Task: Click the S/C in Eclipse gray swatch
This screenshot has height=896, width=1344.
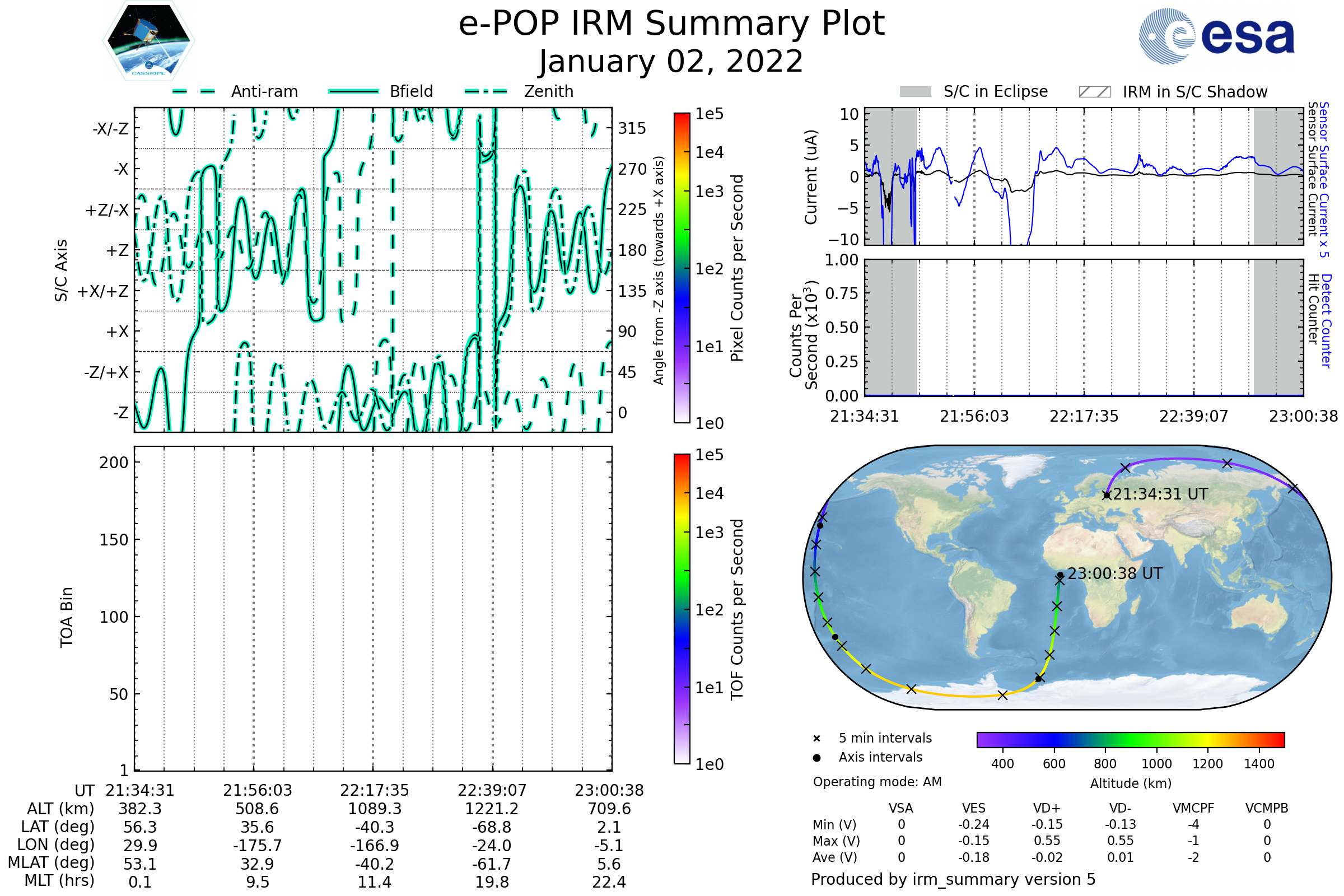Action: 915,92
